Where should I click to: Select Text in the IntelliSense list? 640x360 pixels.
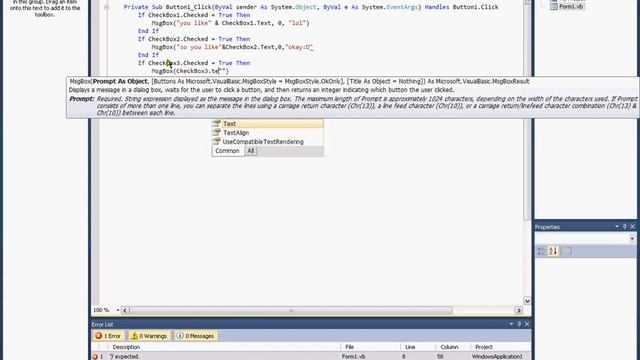point(267,124)
